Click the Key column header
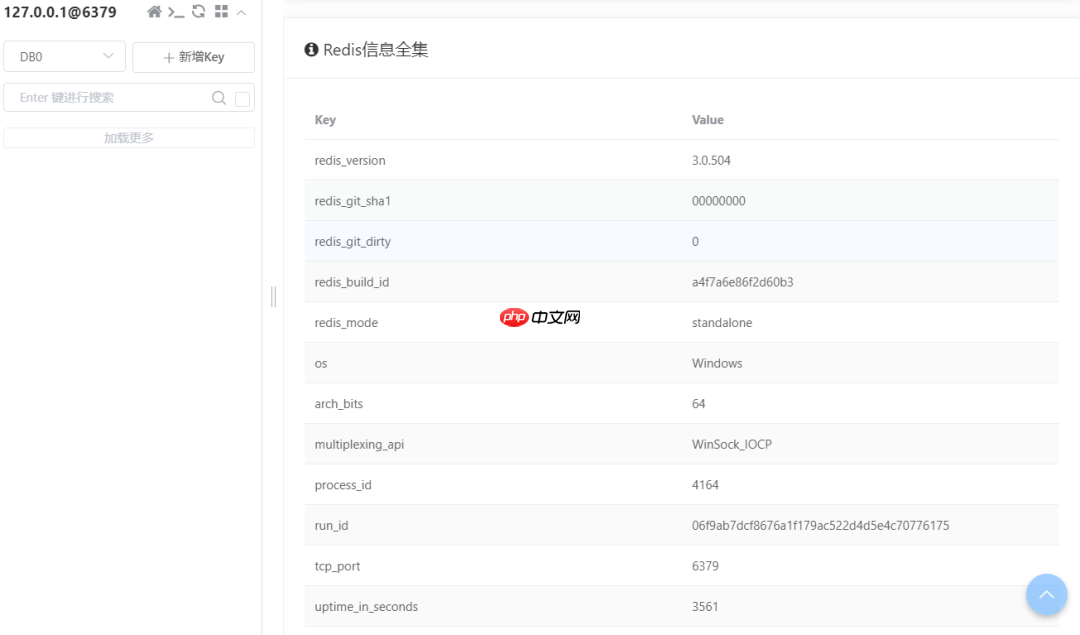 click(324, 119)
